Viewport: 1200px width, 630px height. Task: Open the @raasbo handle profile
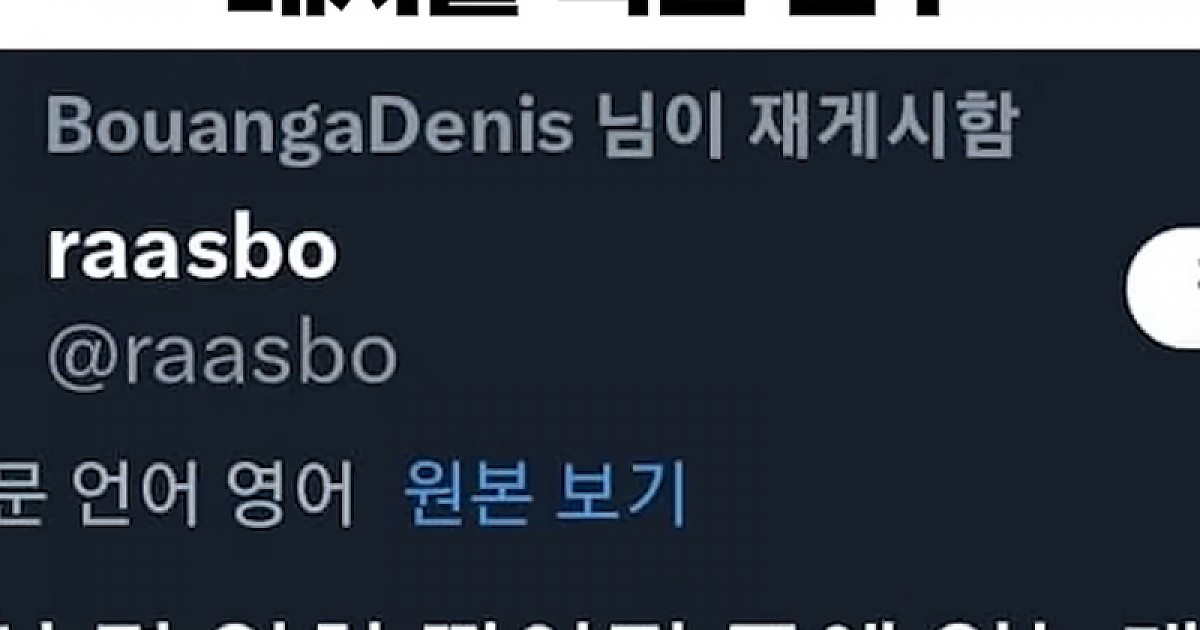click(221, 354)
